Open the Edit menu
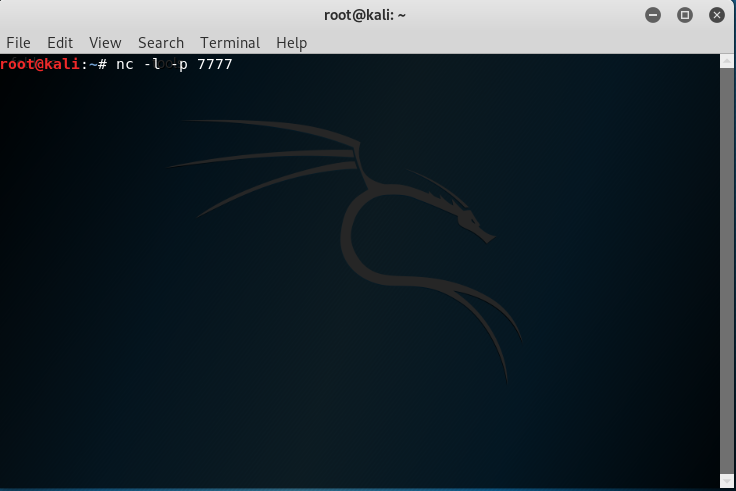Viewport: 736px width, 491px height. pyautogui.click(x=60, y=43)
